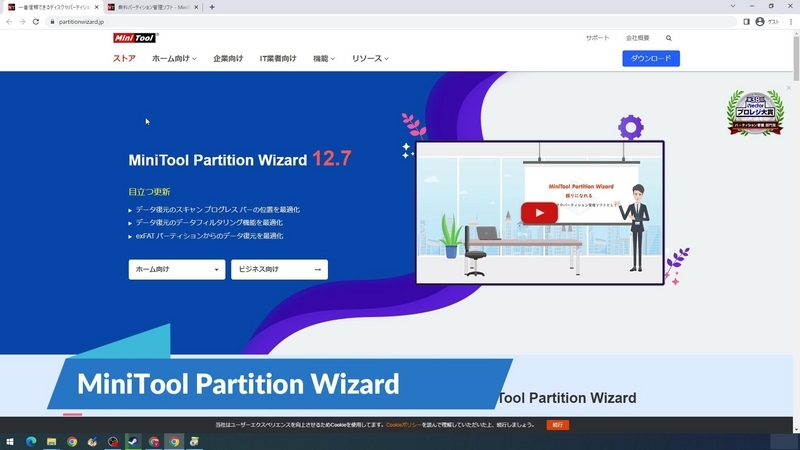Open the サポート link
Viewport: 800px width, 450px height.
[597, 38]
